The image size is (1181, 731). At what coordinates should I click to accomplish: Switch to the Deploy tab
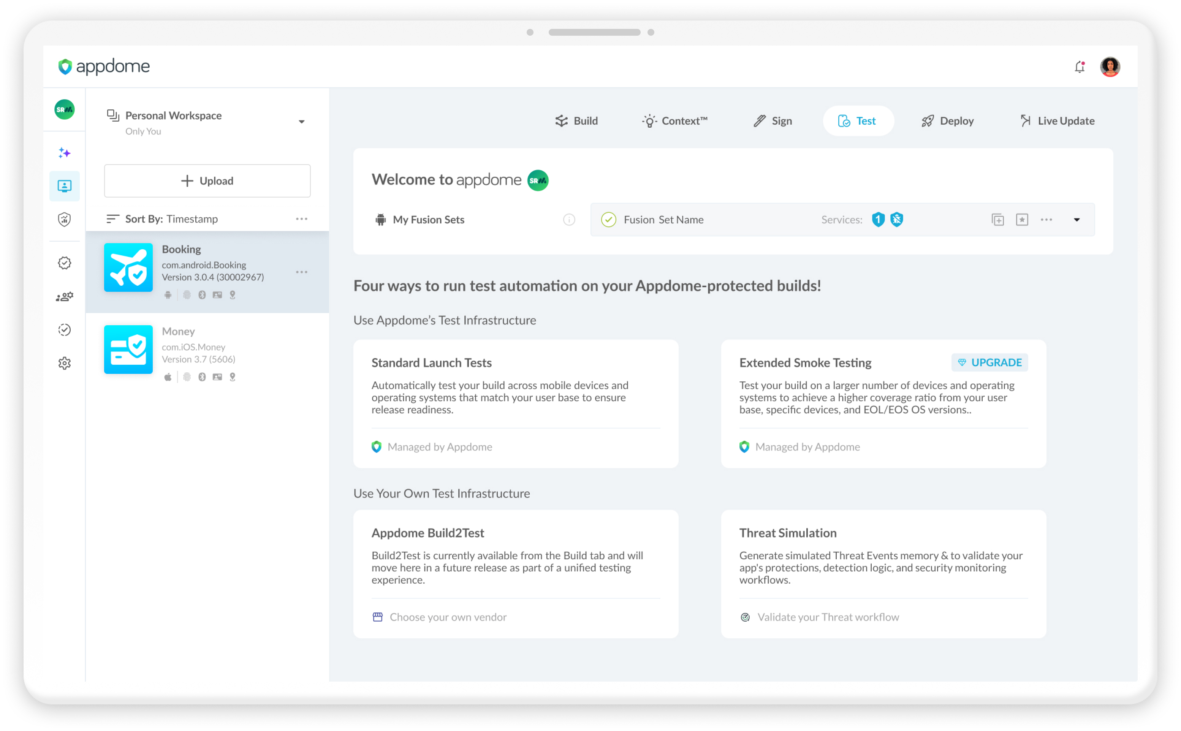(948, 121)
